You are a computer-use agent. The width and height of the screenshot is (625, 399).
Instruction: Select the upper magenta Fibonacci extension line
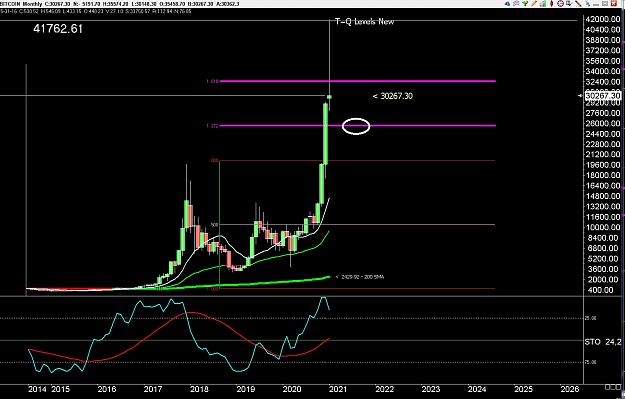[358, 81]
